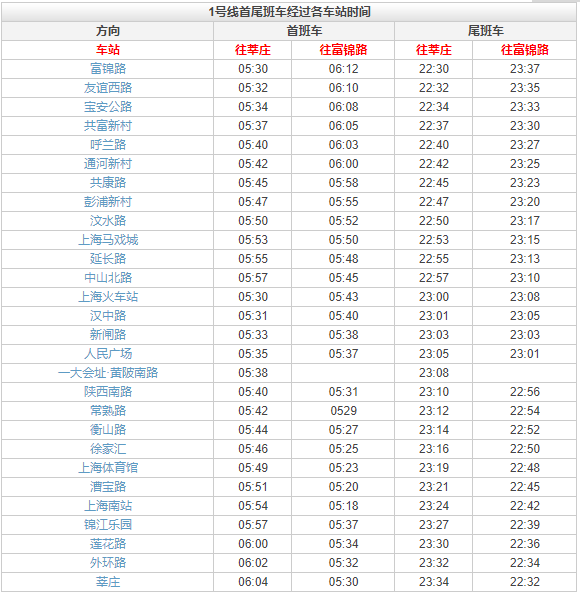Viewport: 581px width, 599px height.
Task: Click 往莘庄 label under 首班车
Action: coord(252,50)
